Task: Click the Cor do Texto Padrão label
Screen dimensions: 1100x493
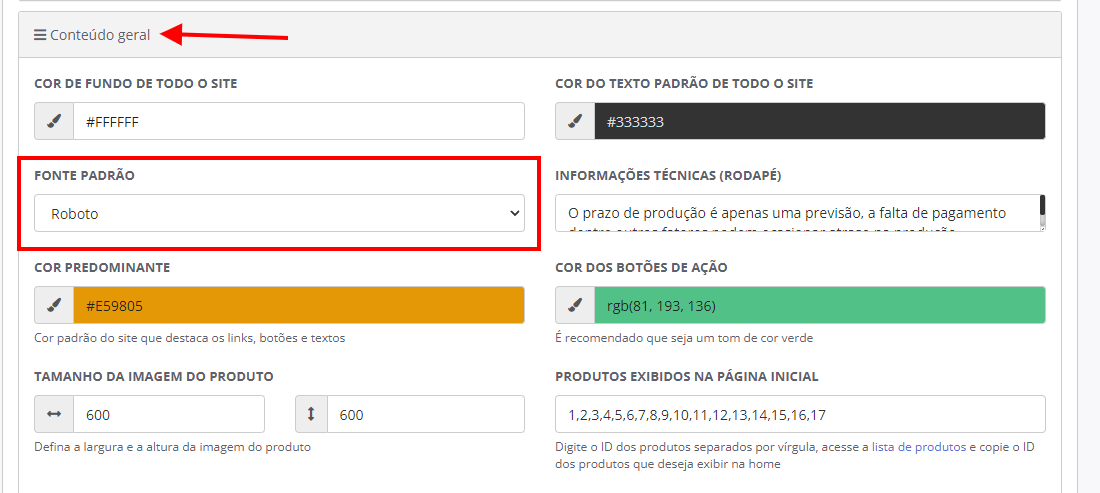Action: pyautogui.click(x=684, y=83)
